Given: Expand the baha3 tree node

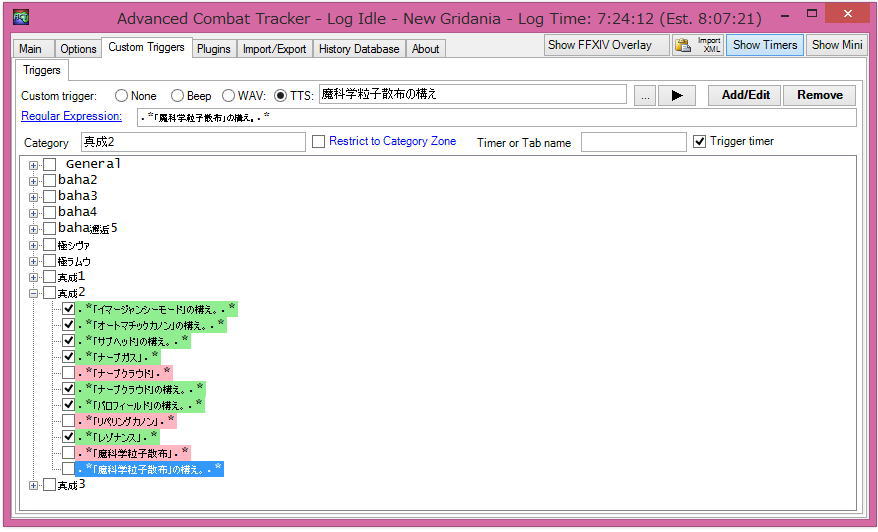Looking at the screenshot, I should (x=34, y=197).
